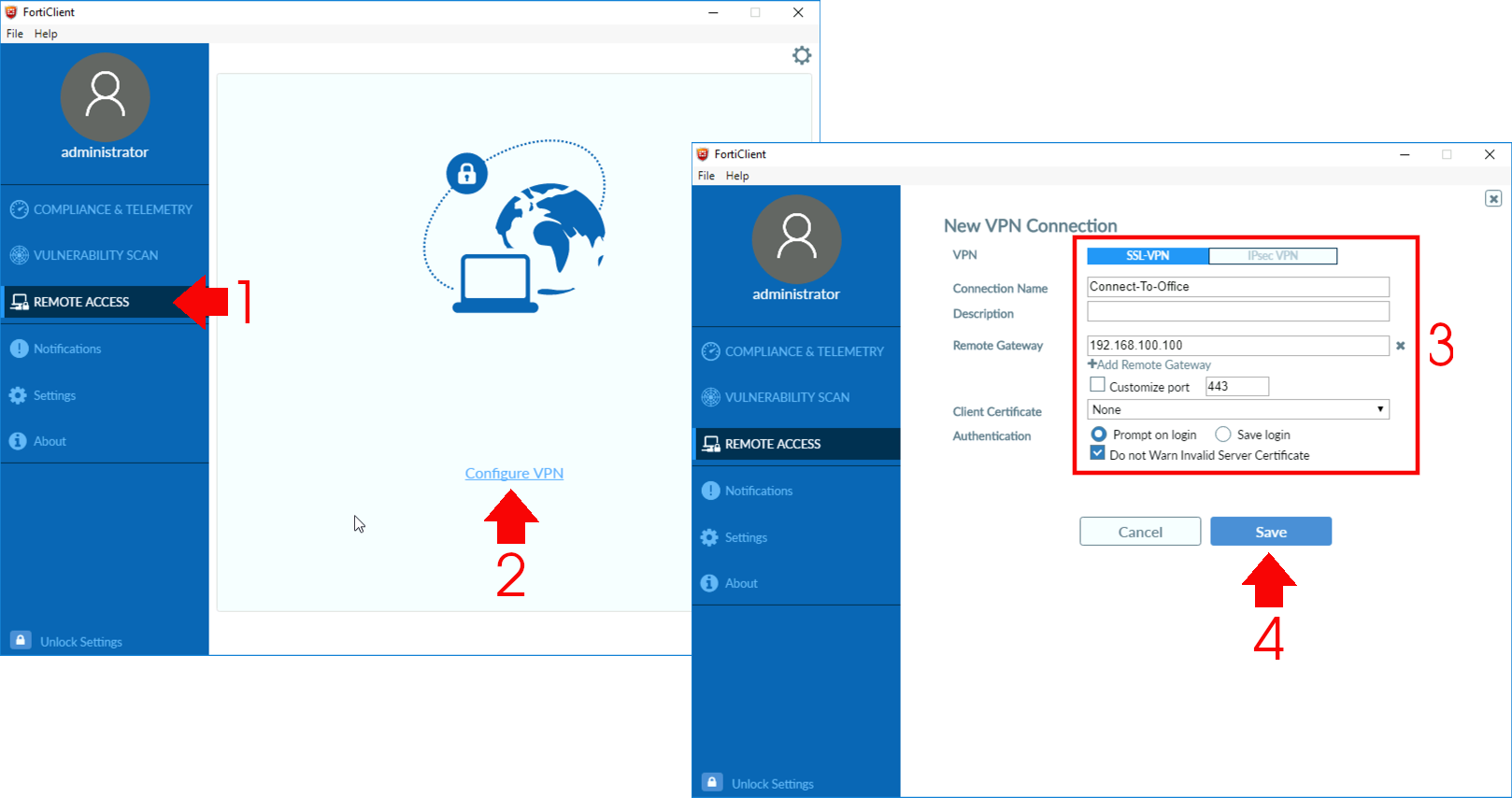Enable the Customize port checkbox
Image resolution: width=1512 pixels, height=798 pixels.
pyautogui.click(x=1098, y=385)
